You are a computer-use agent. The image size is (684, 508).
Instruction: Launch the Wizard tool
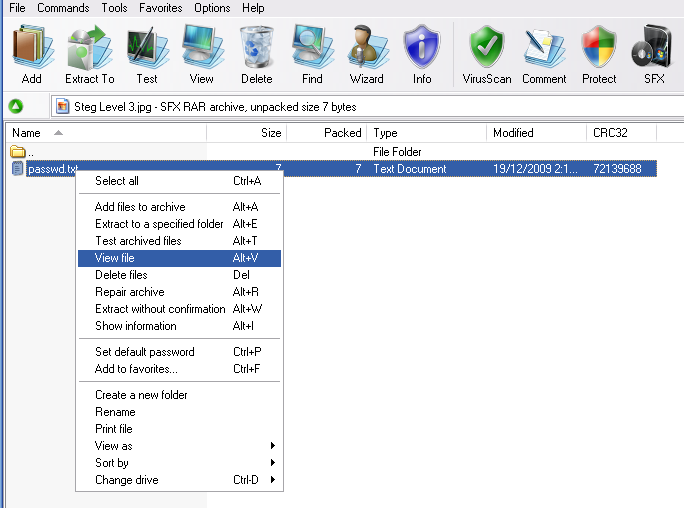[x=367, y=54]
